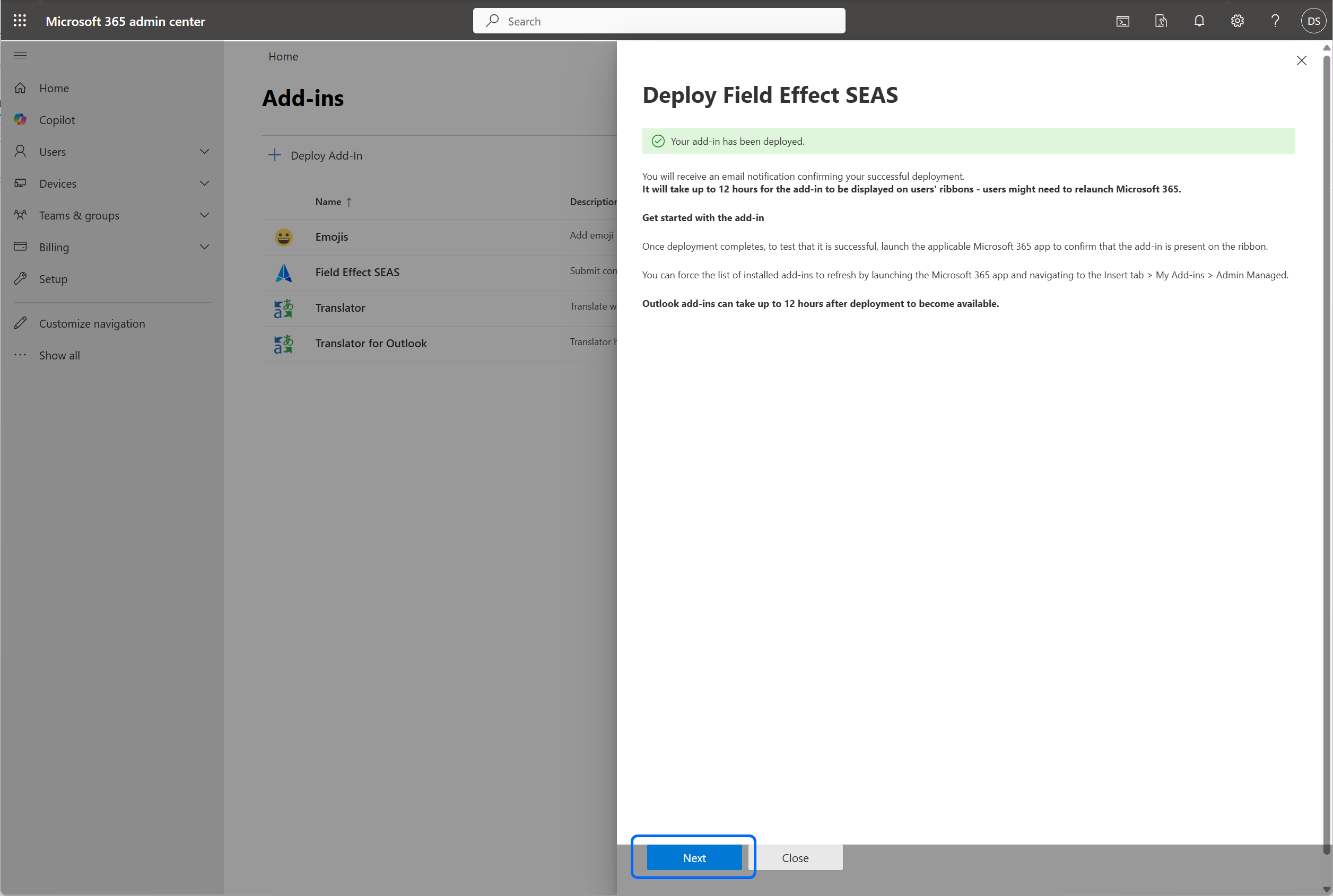1333x896 pixels.
Task: Go to Copilot in the sidebar
Action: [57, 120]
